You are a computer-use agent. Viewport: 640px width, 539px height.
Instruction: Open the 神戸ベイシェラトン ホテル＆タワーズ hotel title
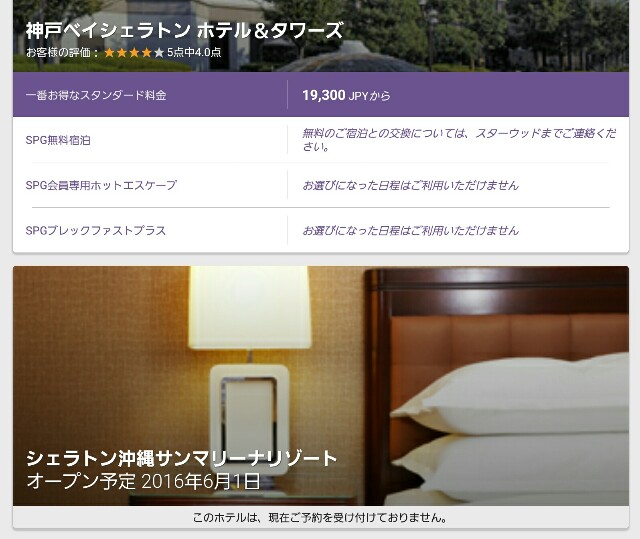184,31
